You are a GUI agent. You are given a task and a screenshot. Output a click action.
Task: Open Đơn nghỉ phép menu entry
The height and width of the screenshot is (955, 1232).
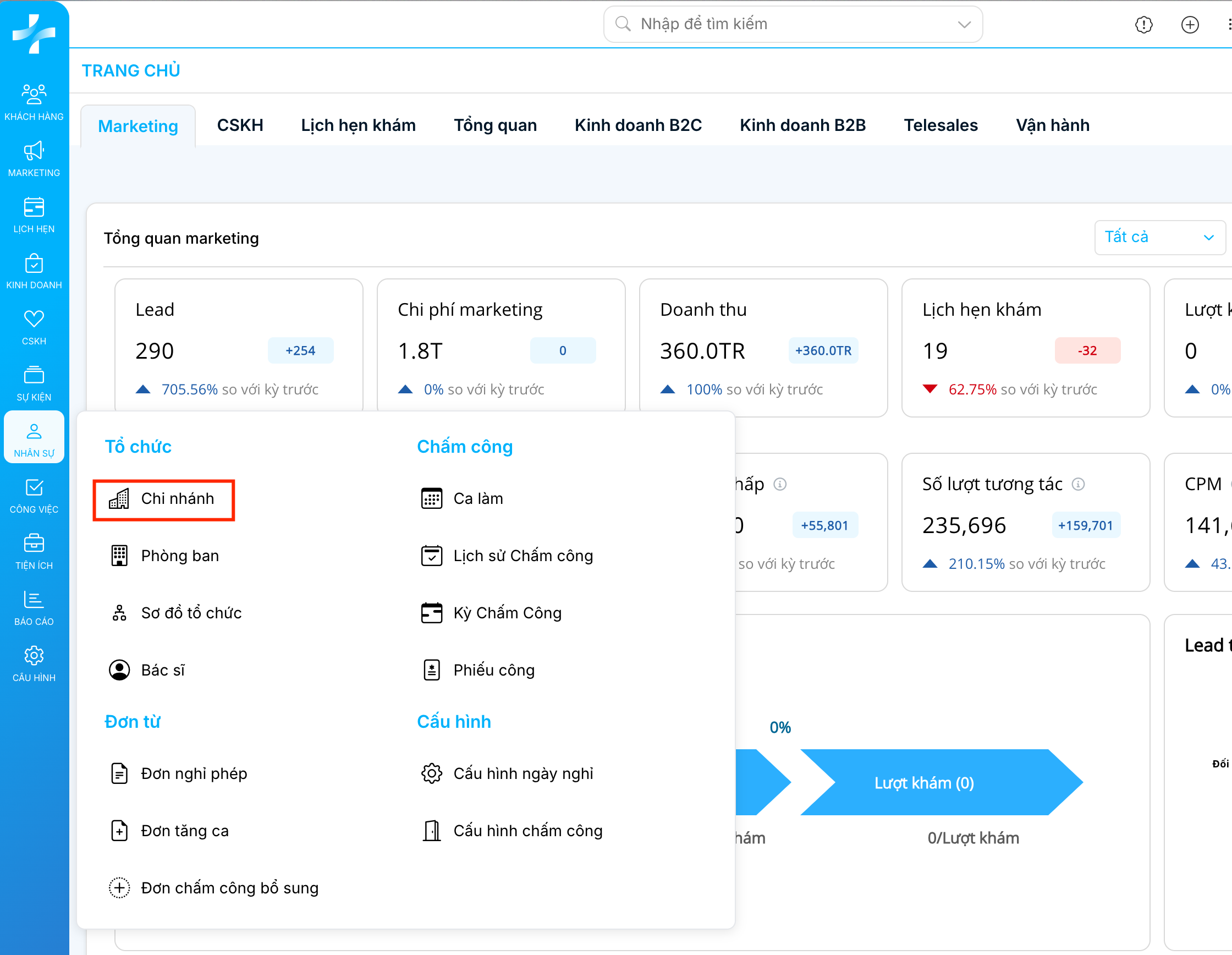click(194, 773)
